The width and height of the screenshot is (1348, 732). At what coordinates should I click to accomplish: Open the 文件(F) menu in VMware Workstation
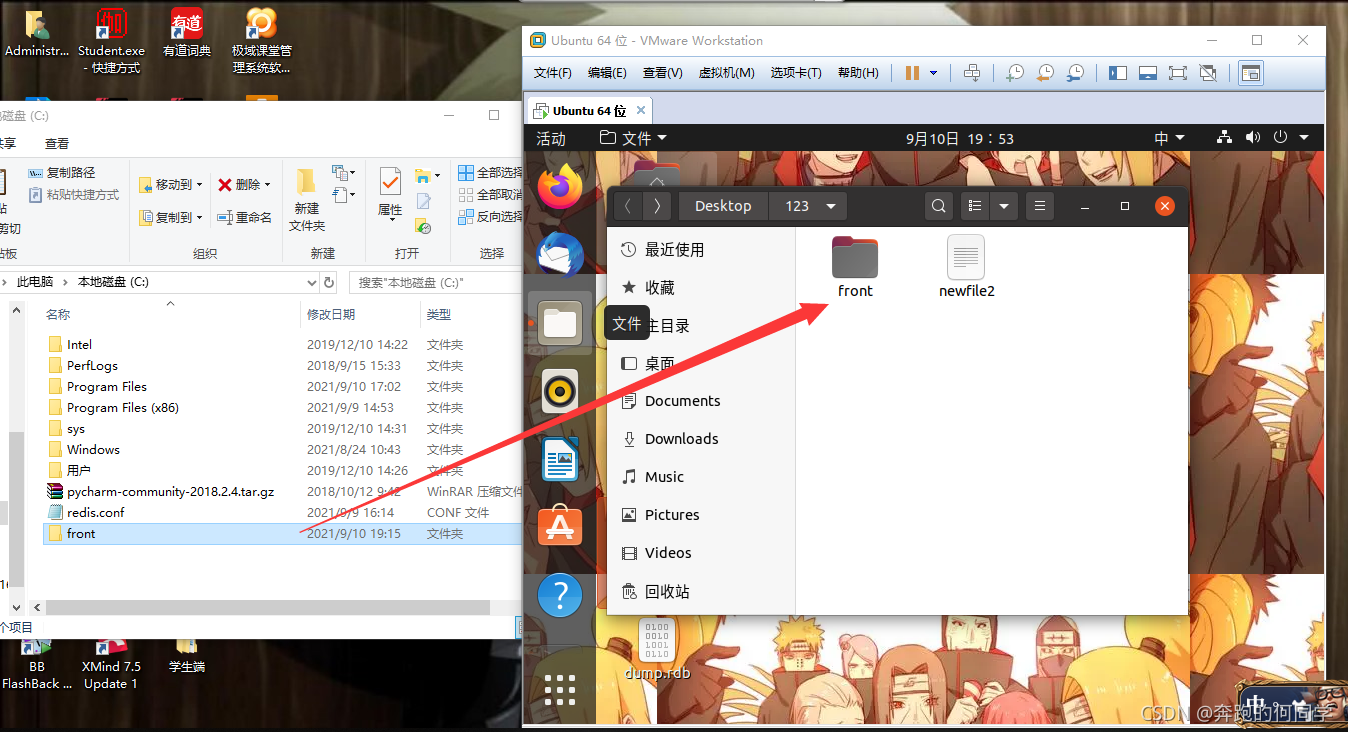(553, 73)
